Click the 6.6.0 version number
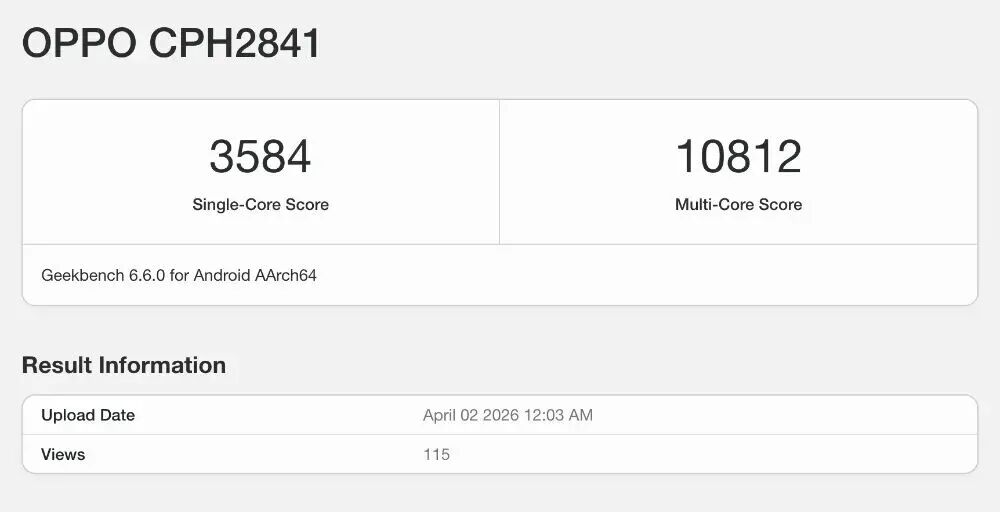 click(x=146, y=275)
